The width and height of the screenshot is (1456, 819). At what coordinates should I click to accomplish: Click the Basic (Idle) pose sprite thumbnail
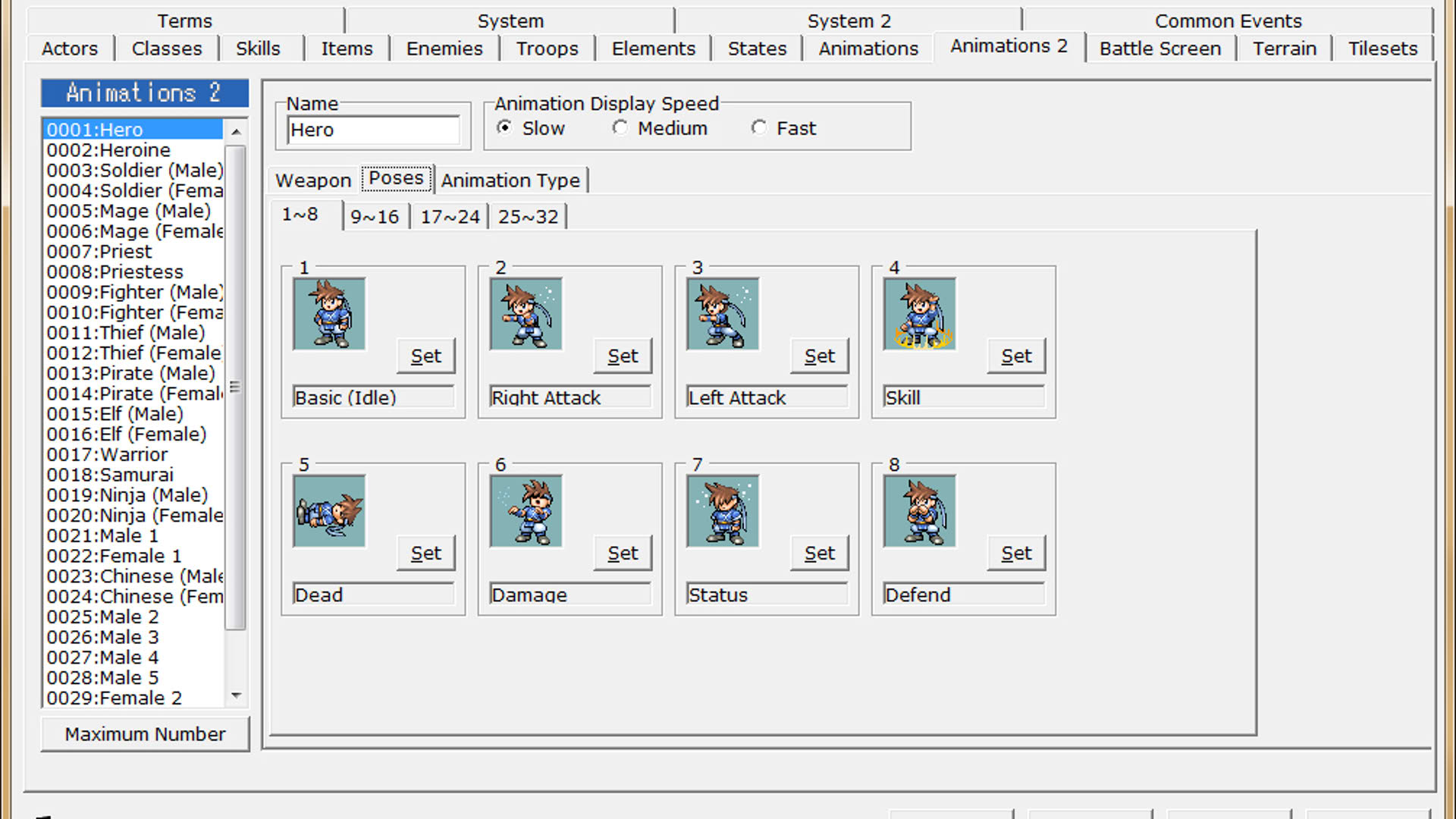click(x=329, y=314)
